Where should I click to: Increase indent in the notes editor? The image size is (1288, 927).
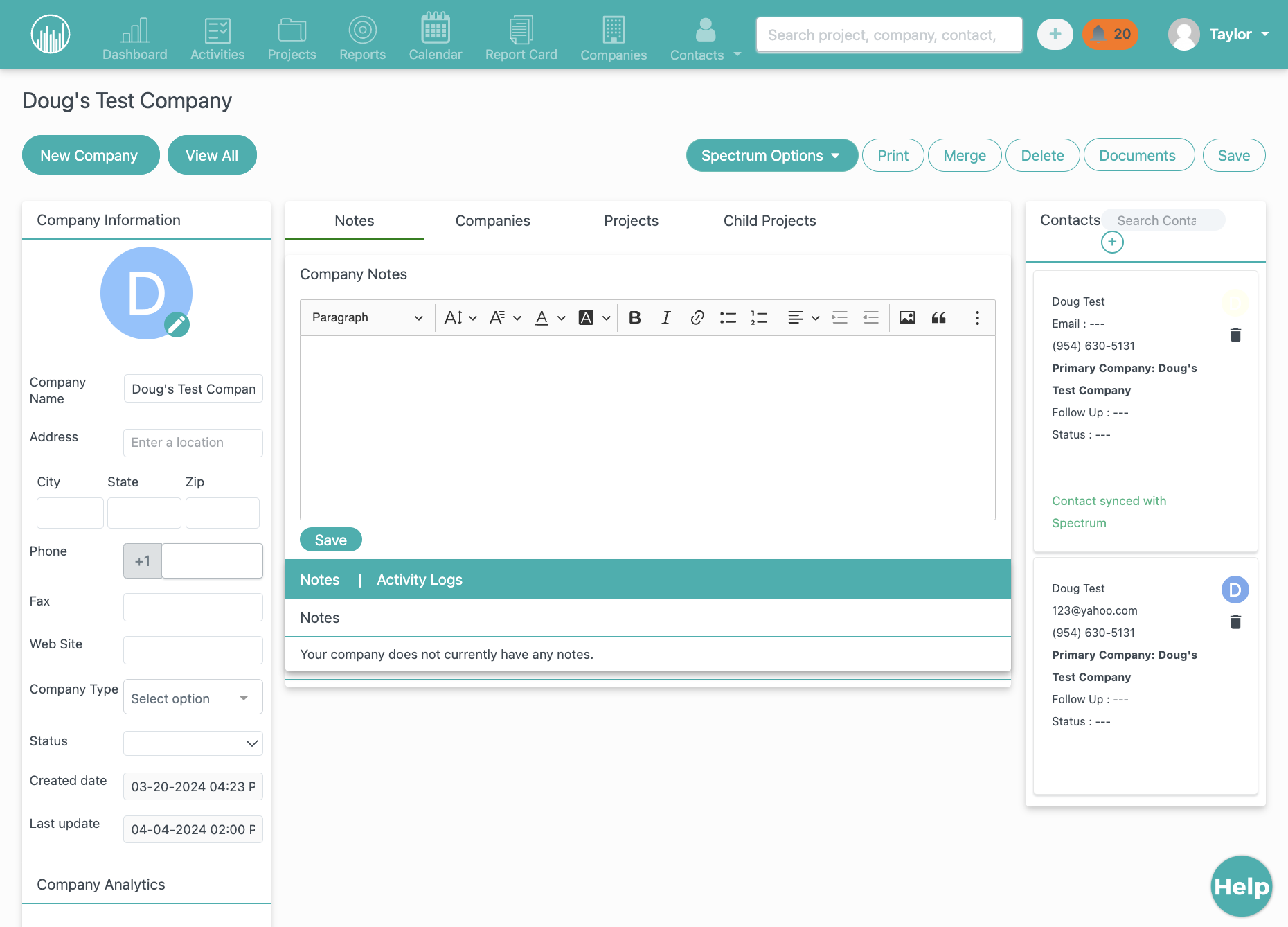click(839, 317)
